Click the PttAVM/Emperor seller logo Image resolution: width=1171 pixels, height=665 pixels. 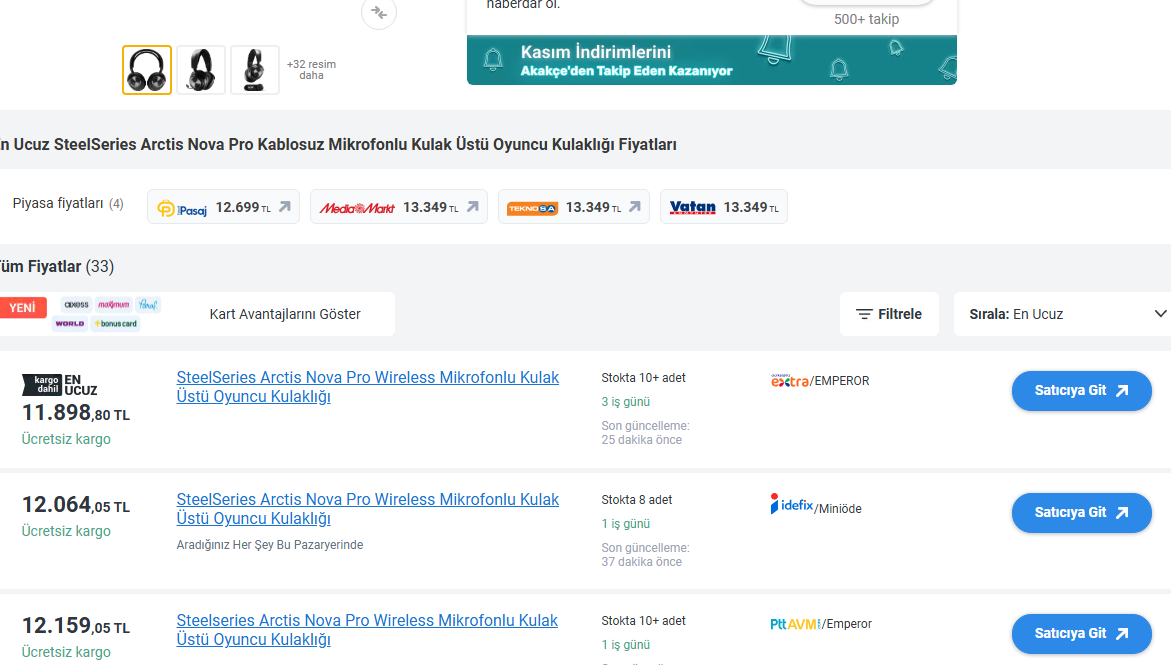(x=821, y=624)
